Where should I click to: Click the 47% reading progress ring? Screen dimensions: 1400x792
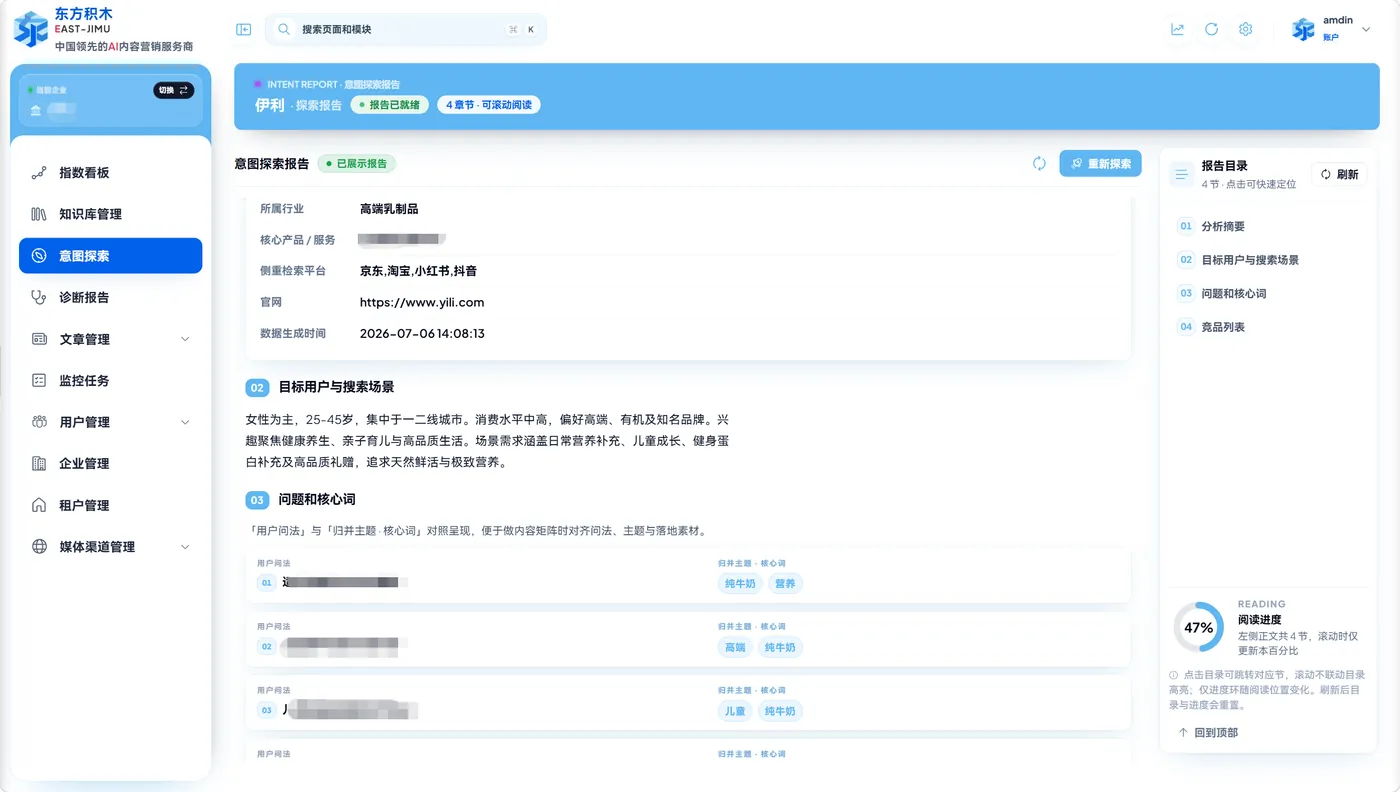pos(1198,628)
